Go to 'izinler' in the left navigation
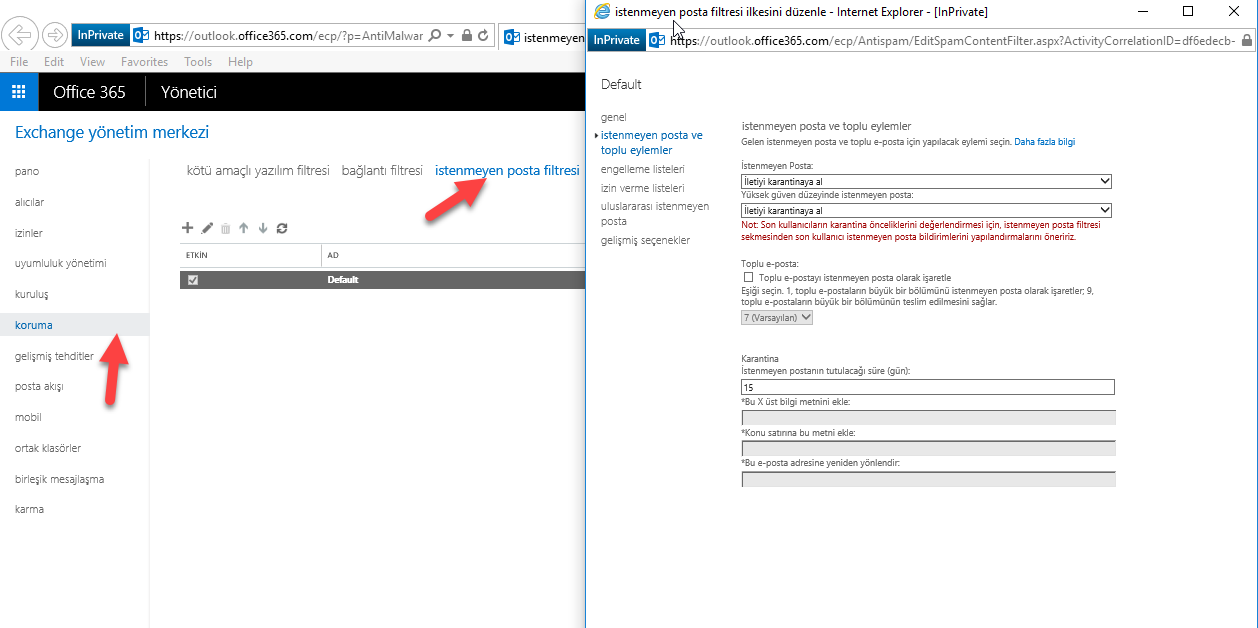 click(x=29, y=233)
